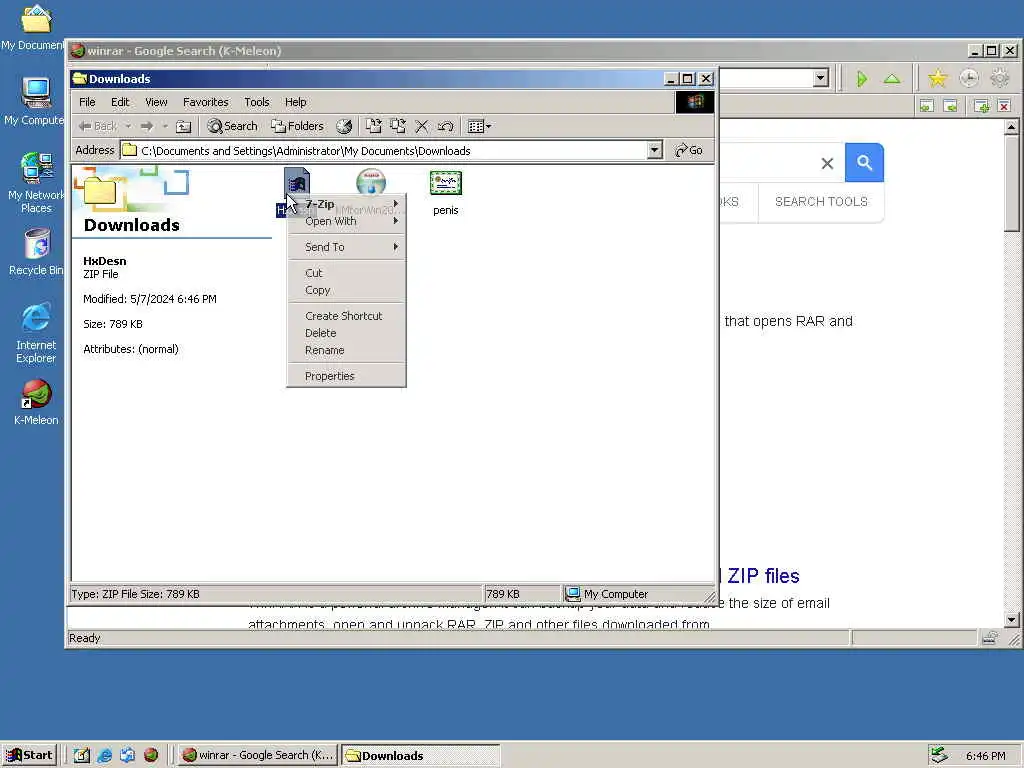Click the safely remove hardware tray icon
Image resolution: width=1024 pixels, height=768 pixels.
click(939, 756)
